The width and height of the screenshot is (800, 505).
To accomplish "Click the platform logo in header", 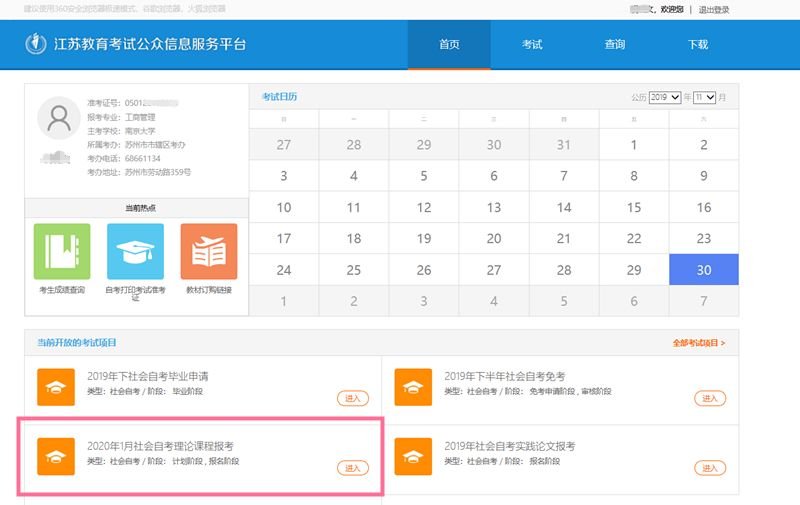I will pyautogui.click(x=37, y=44).
